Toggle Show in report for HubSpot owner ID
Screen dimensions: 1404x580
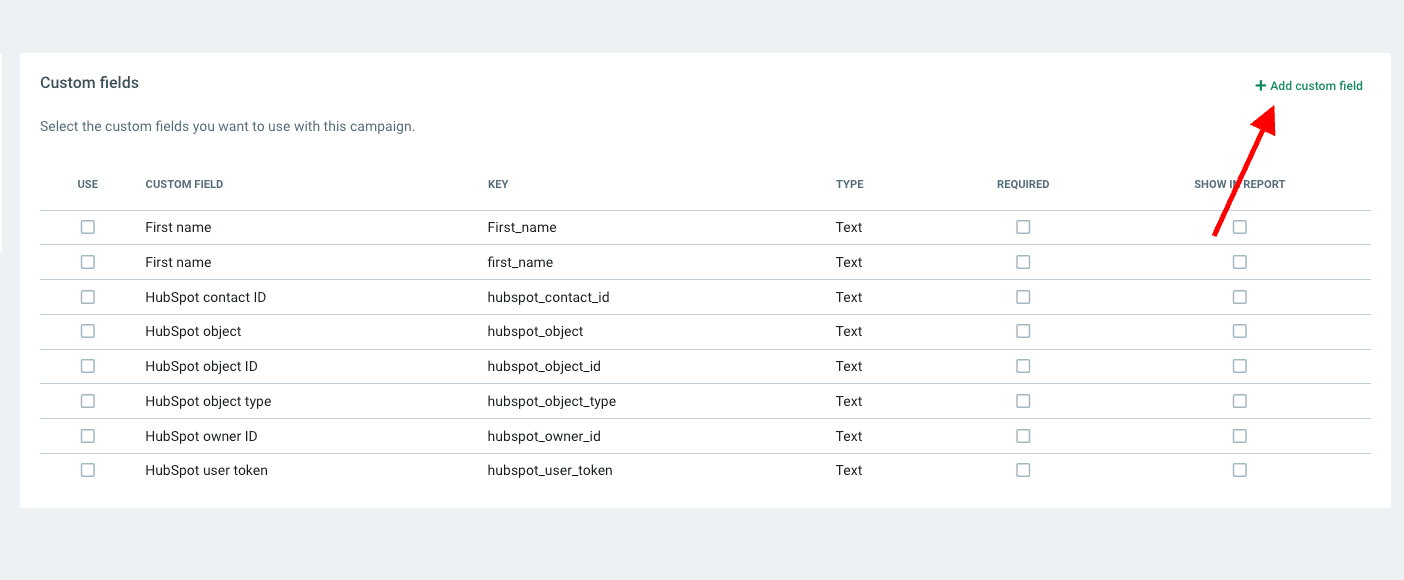[x=1240, y=436]
